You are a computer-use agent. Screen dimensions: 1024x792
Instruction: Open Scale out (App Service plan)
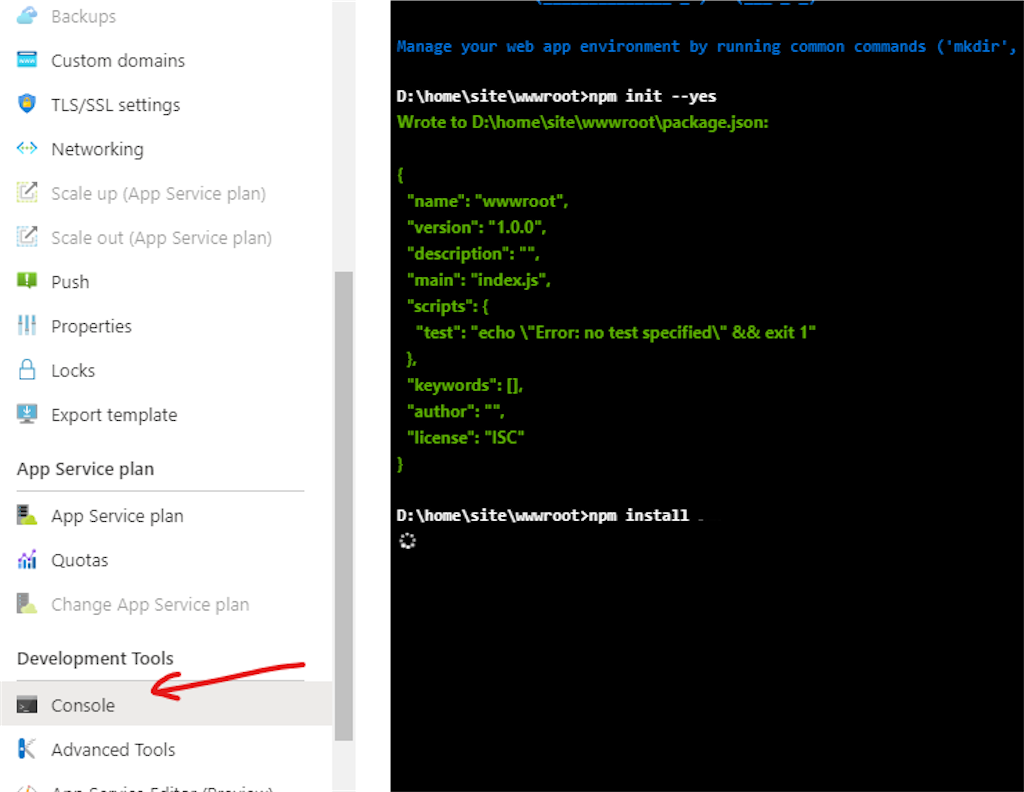point(161,238)
